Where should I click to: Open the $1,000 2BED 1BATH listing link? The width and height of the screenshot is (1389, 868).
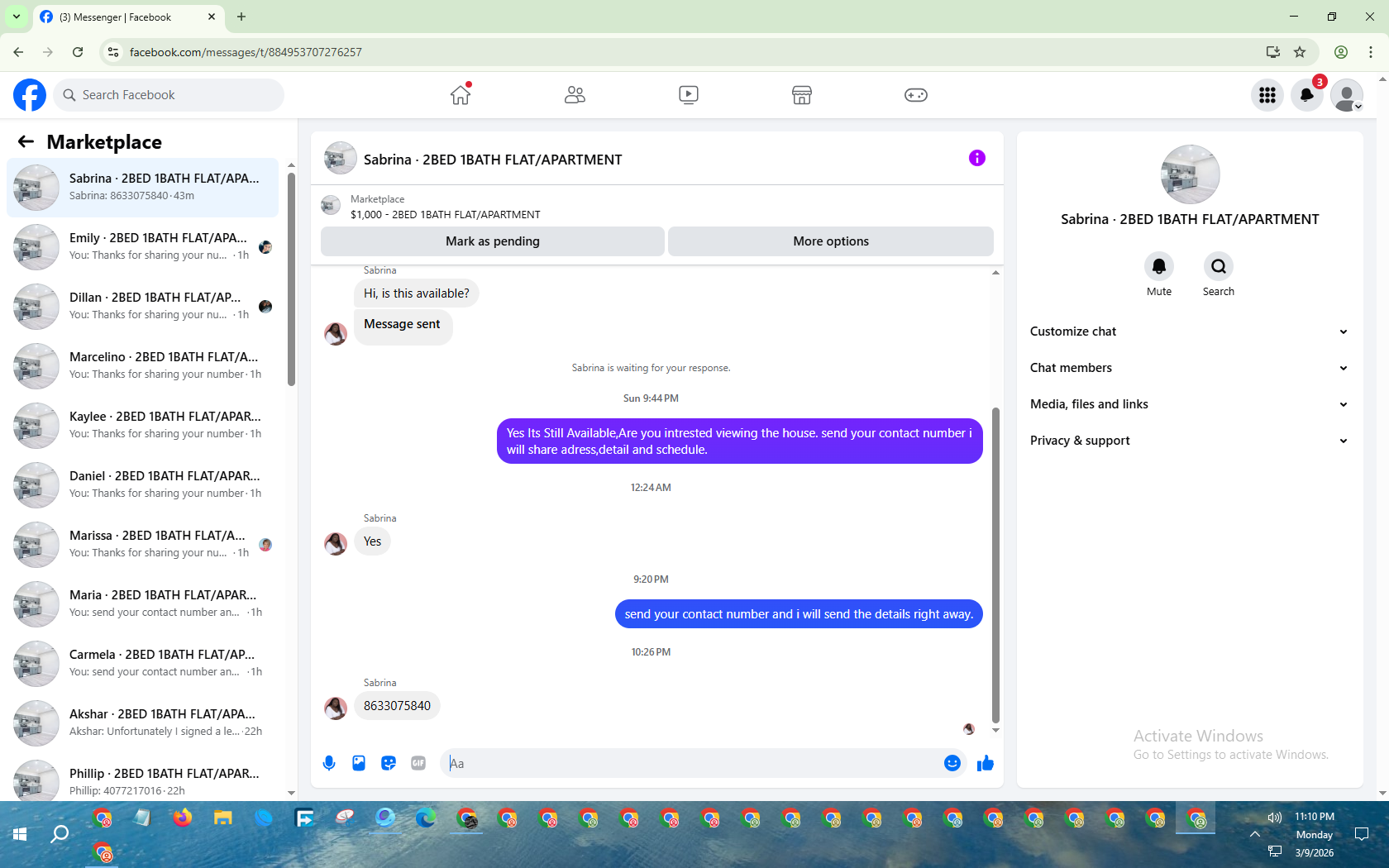click(x=446, y=214)
